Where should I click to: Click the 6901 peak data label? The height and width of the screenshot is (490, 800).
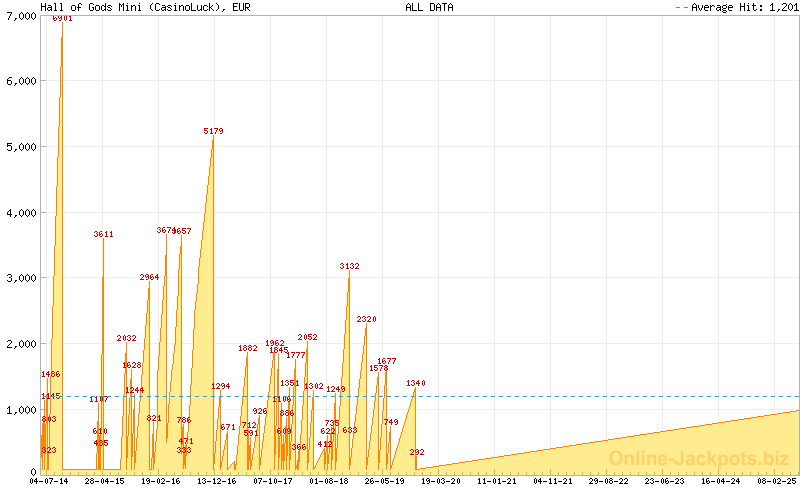tap(62, 18)
